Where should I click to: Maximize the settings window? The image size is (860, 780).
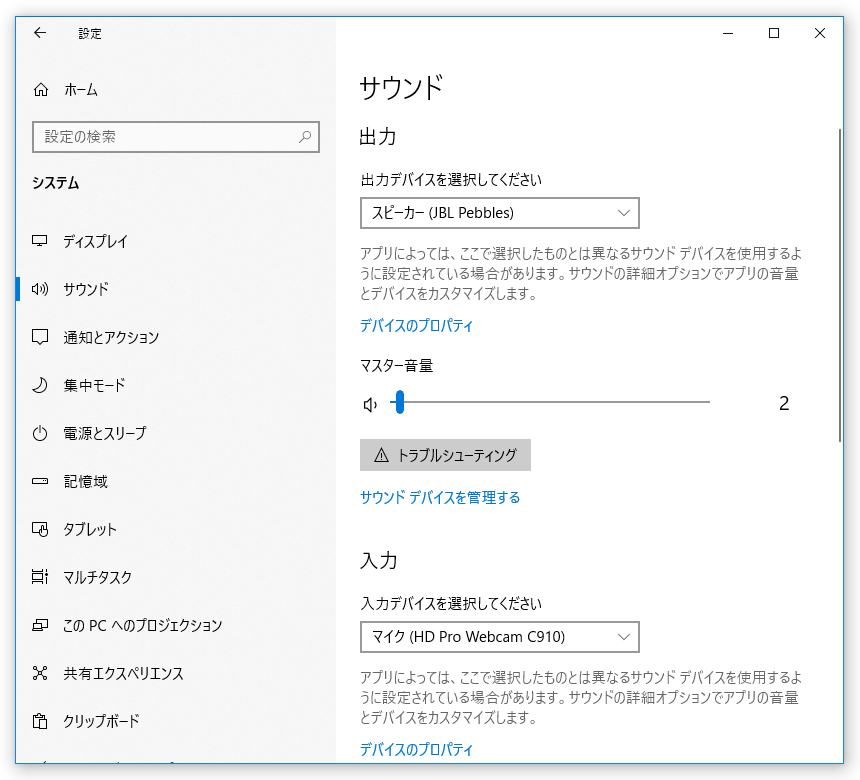click(774, 33)
